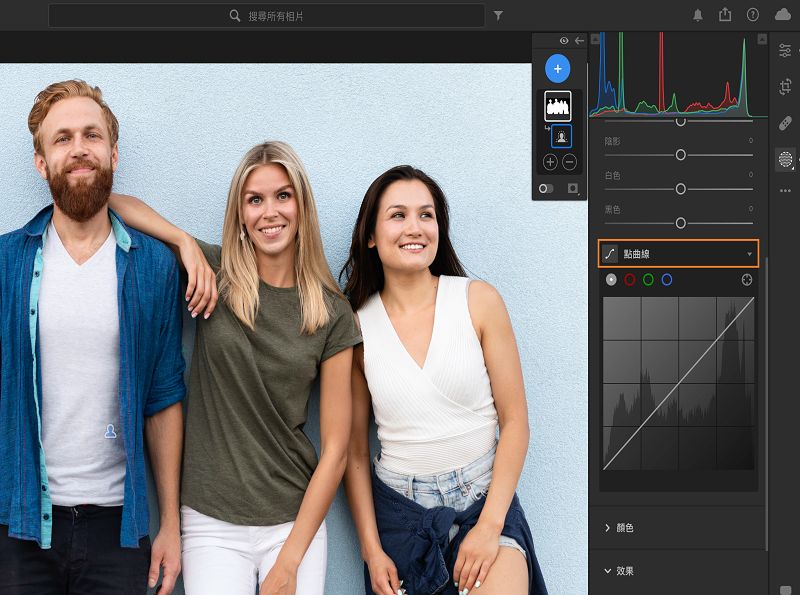The width and height of the screenshot is (800, 595).
Task: Collapse the 效果 section
Action: pyautogui.click(x=608, y=571)
